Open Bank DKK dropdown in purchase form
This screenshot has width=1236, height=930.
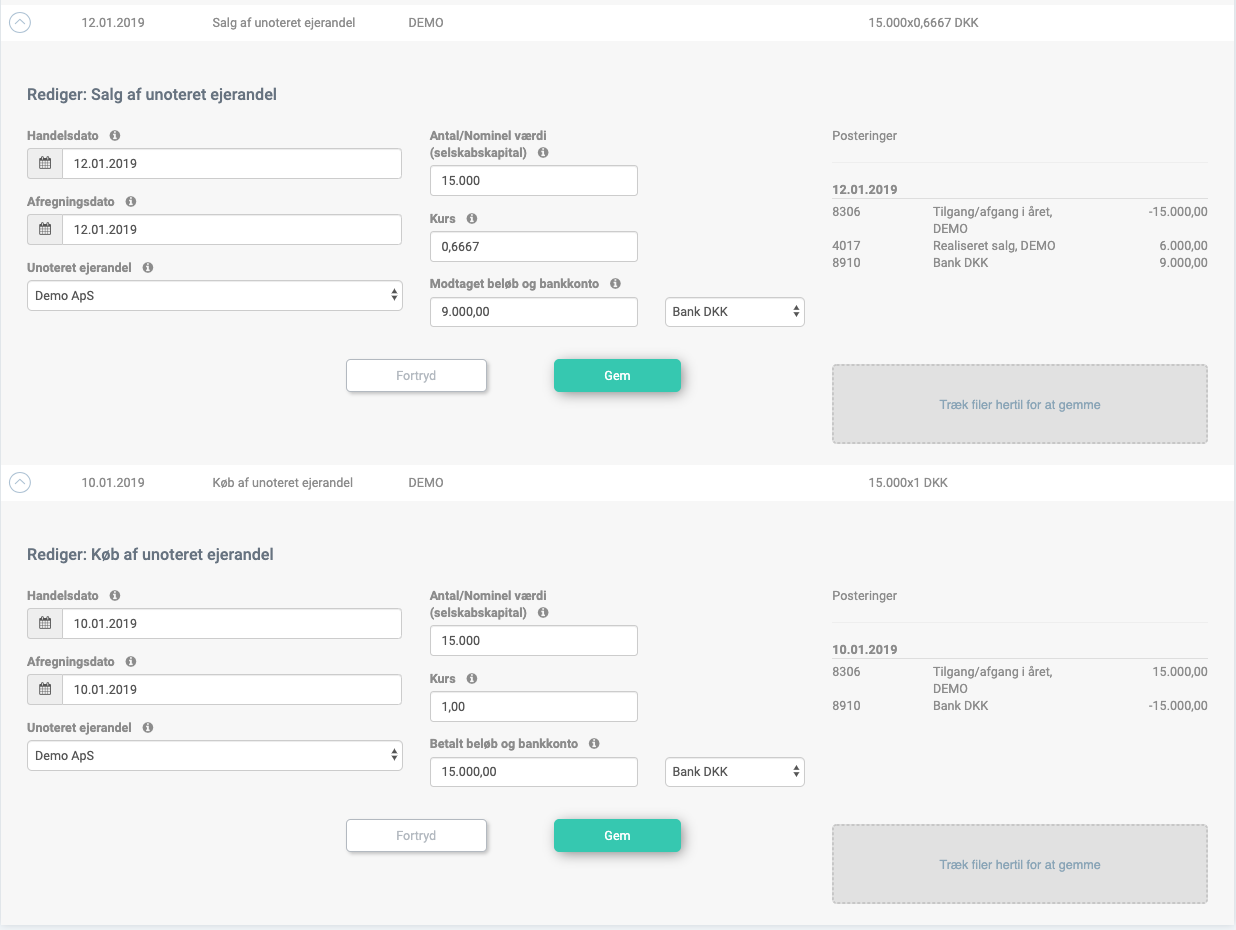tap(735, 772)
